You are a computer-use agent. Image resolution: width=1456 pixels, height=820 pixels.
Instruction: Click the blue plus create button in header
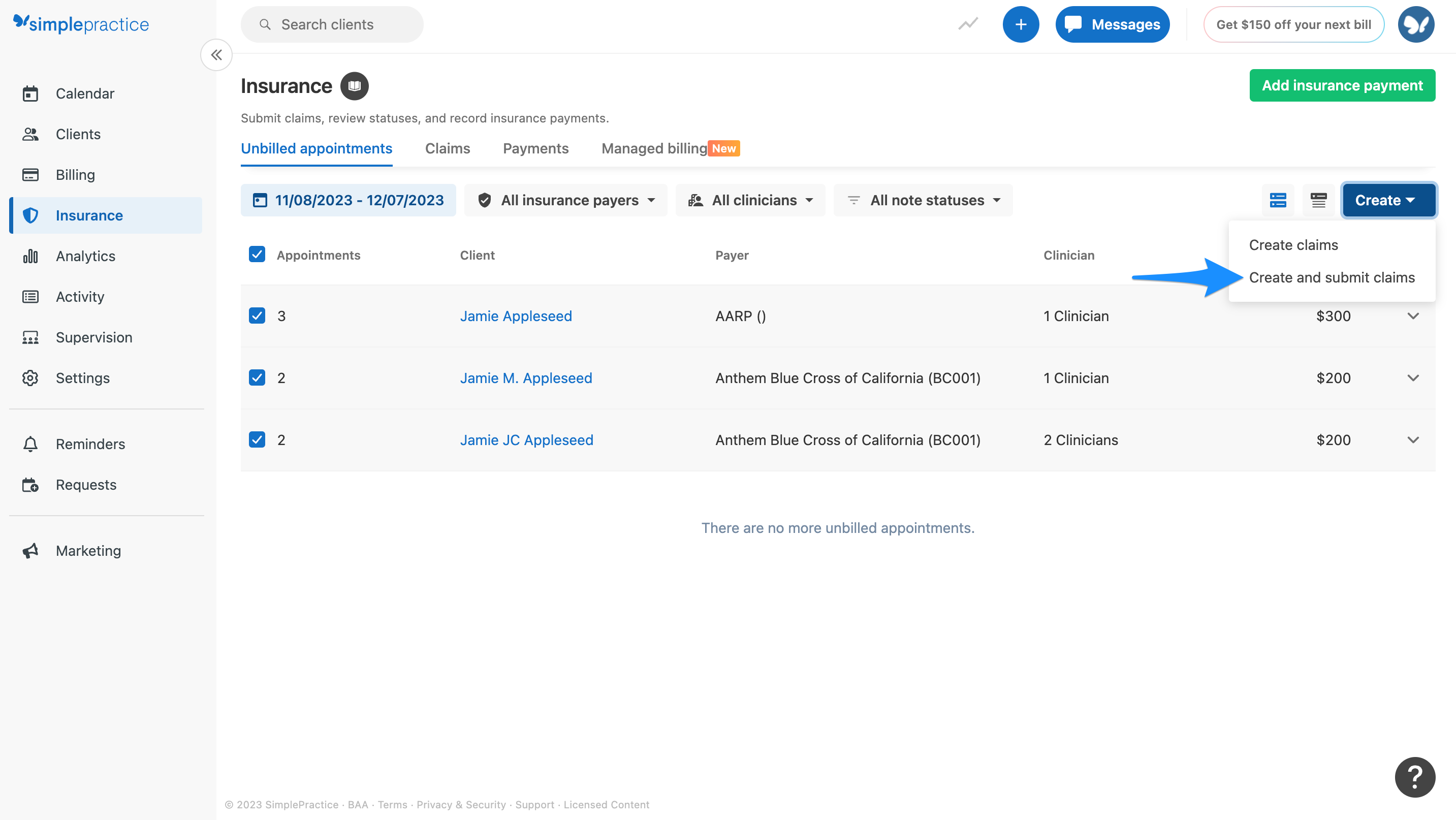[1021, 24]
